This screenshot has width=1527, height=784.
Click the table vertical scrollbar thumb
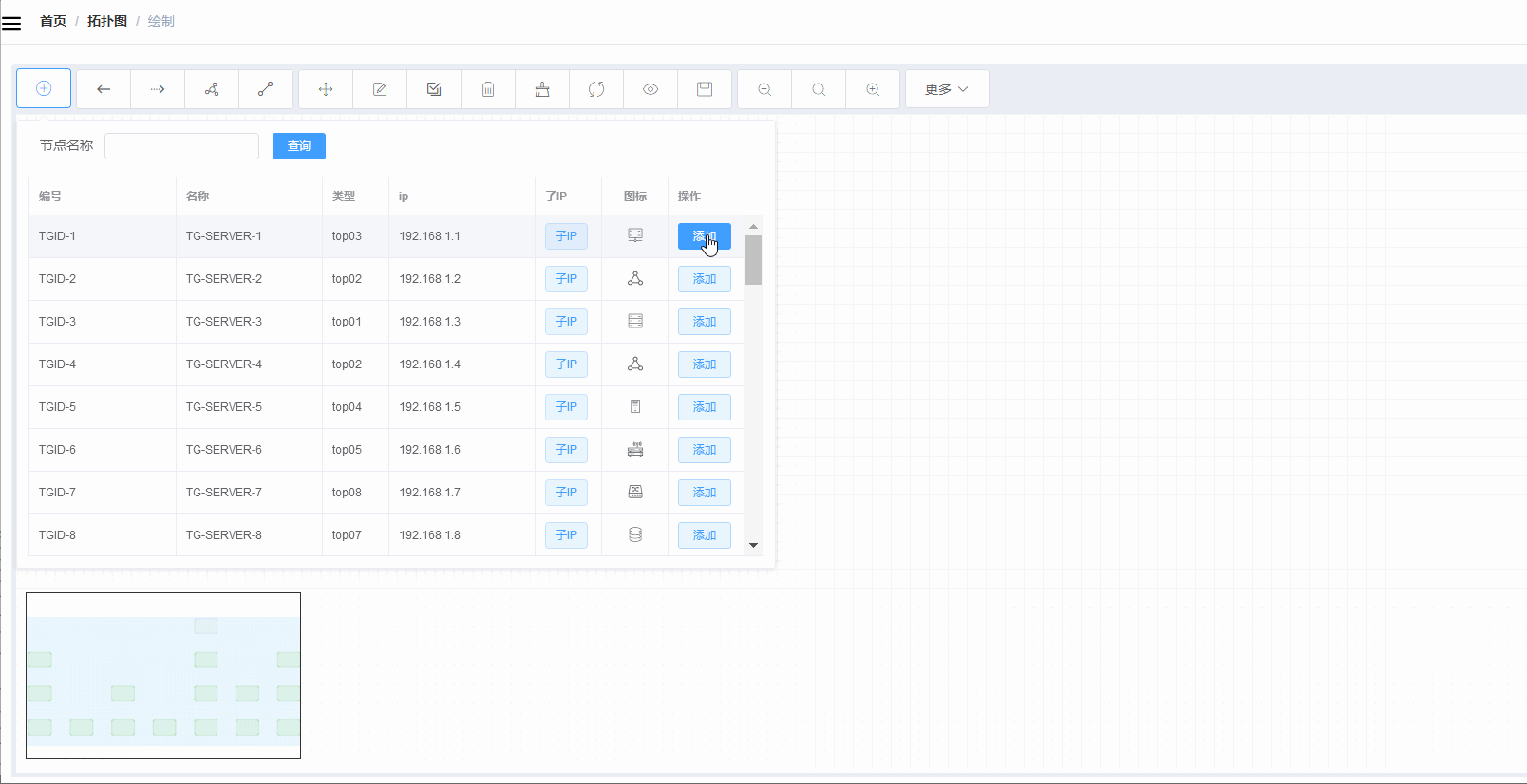(x=753, y=260)
